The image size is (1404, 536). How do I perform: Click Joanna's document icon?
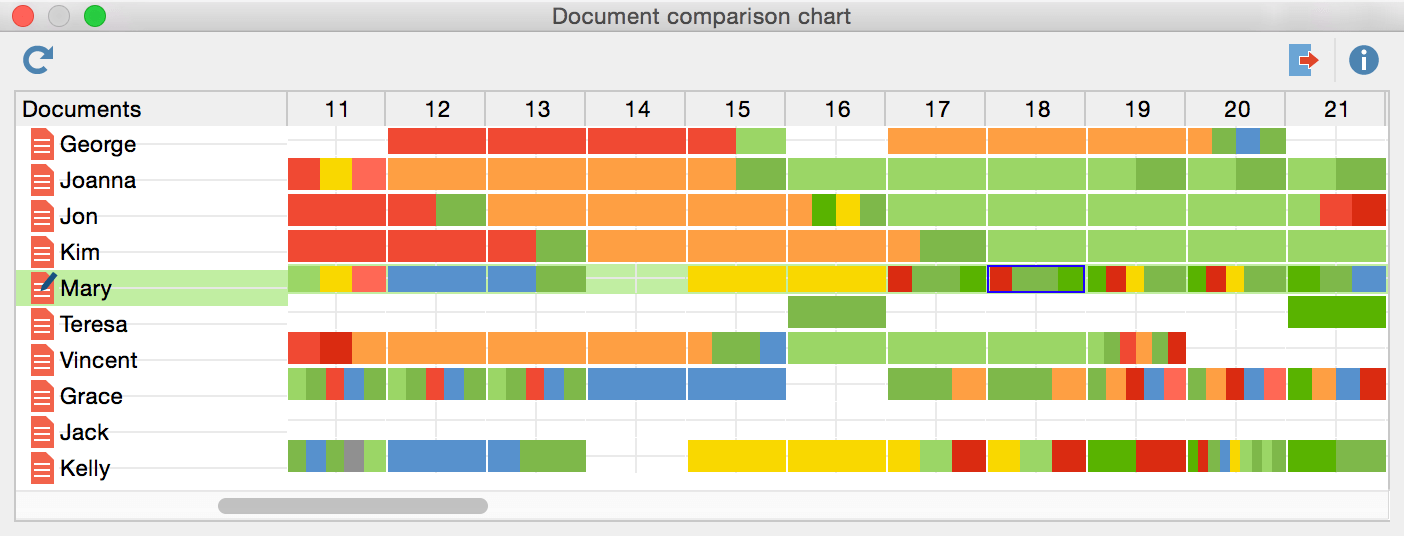point(42,180)
